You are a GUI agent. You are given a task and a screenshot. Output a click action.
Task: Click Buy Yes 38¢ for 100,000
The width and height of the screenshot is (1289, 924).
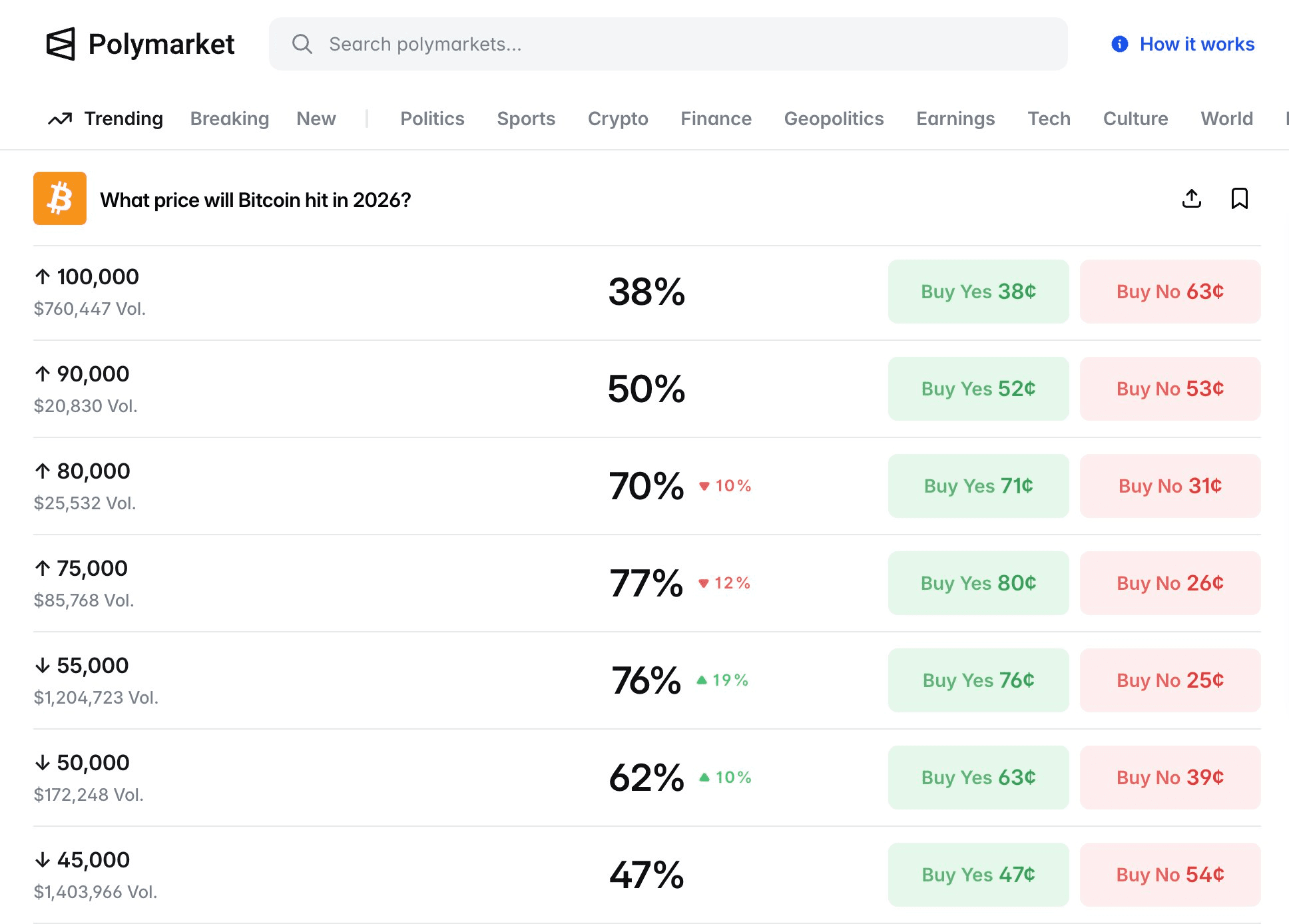[x=978, y=292]
